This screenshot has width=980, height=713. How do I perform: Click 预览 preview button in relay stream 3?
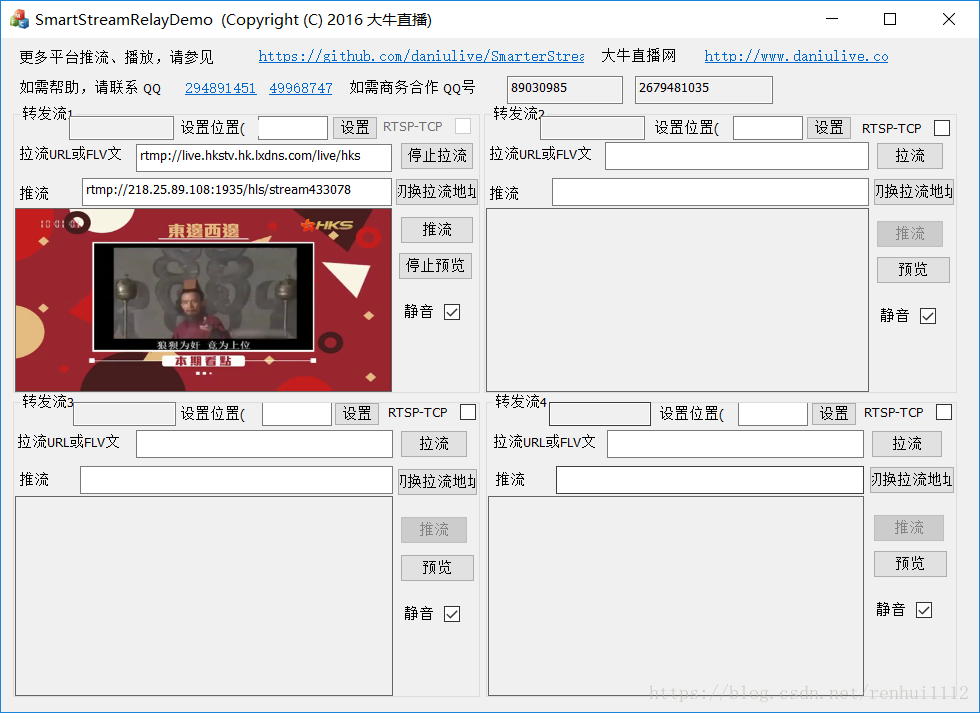(x=437, y=567)
